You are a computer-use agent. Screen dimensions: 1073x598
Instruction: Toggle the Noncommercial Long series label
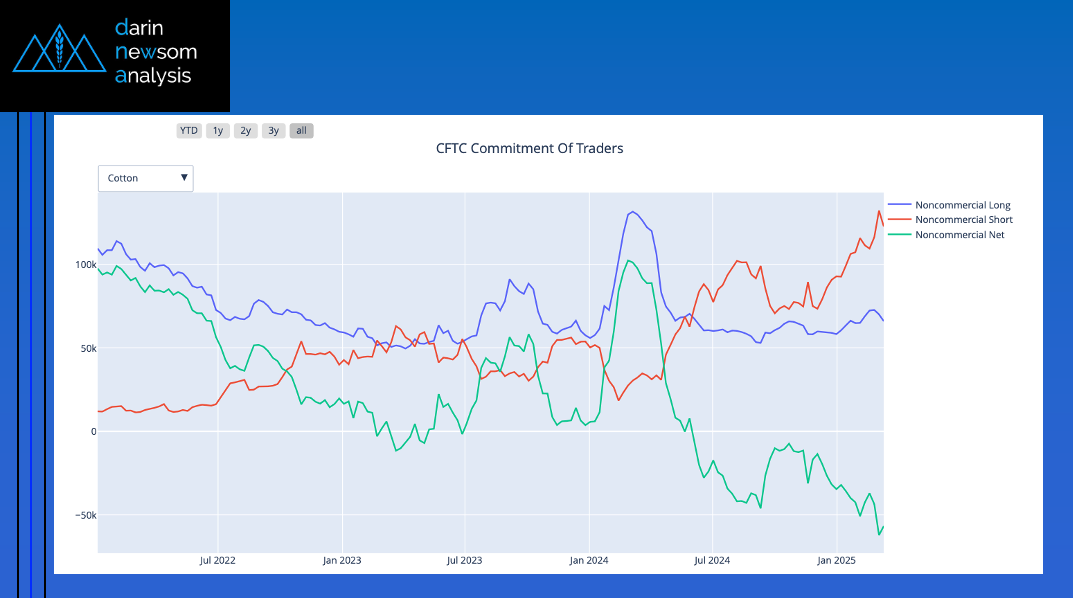[x=962, y=205]
